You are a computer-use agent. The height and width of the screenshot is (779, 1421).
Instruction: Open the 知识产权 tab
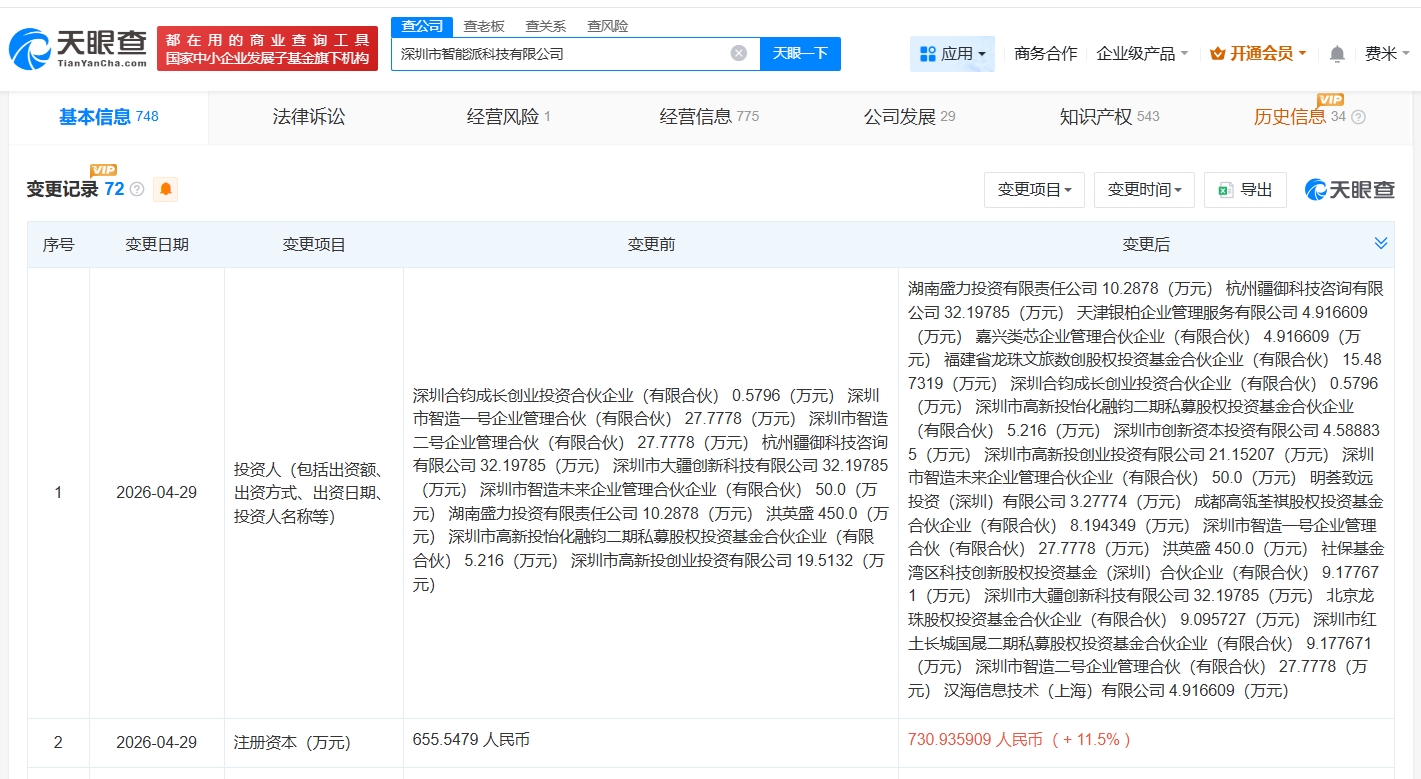[x=1109, y=117]
